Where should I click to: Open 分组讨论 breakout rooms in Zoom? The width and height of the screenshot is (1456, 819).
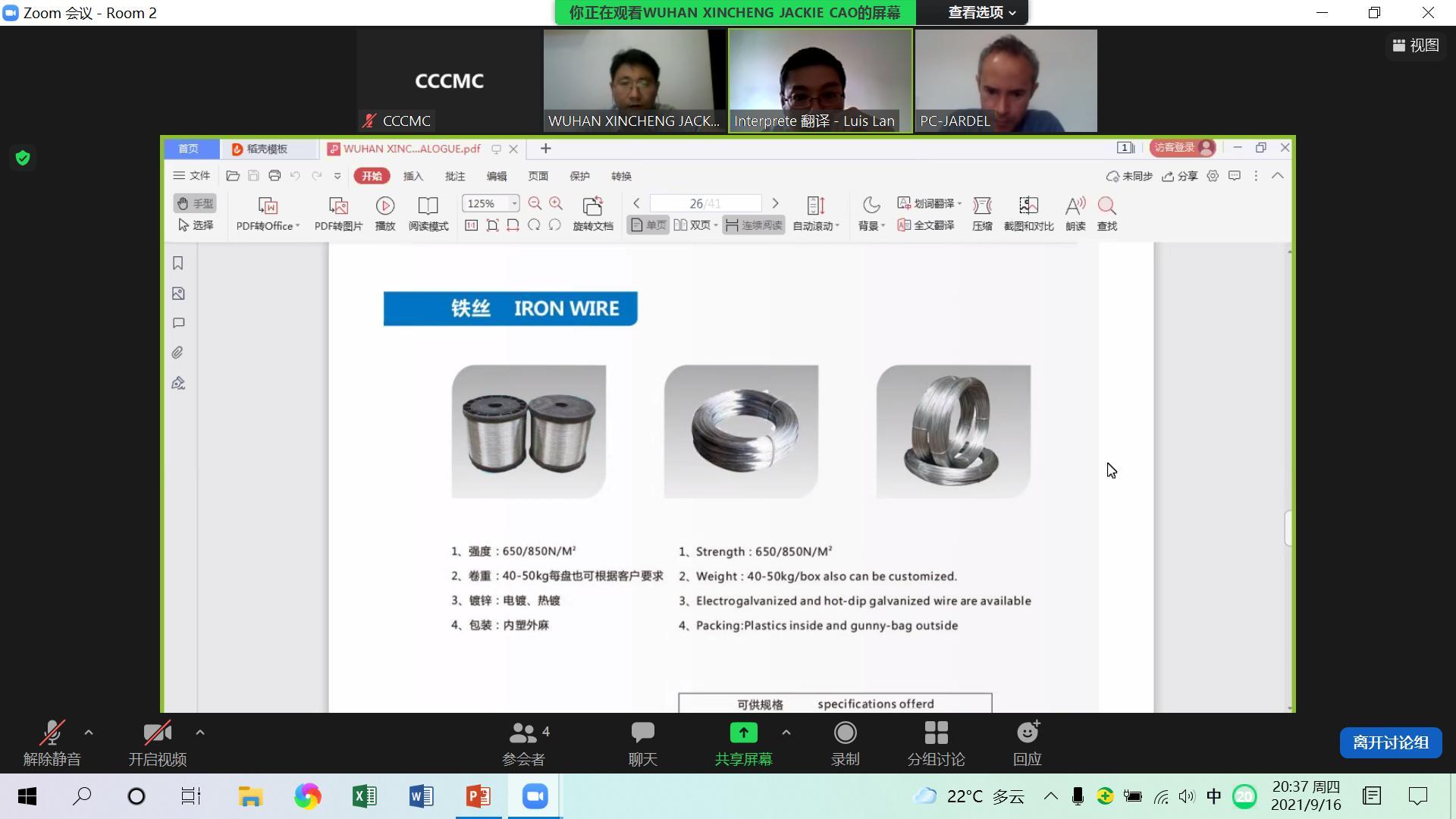click(936, 744)
